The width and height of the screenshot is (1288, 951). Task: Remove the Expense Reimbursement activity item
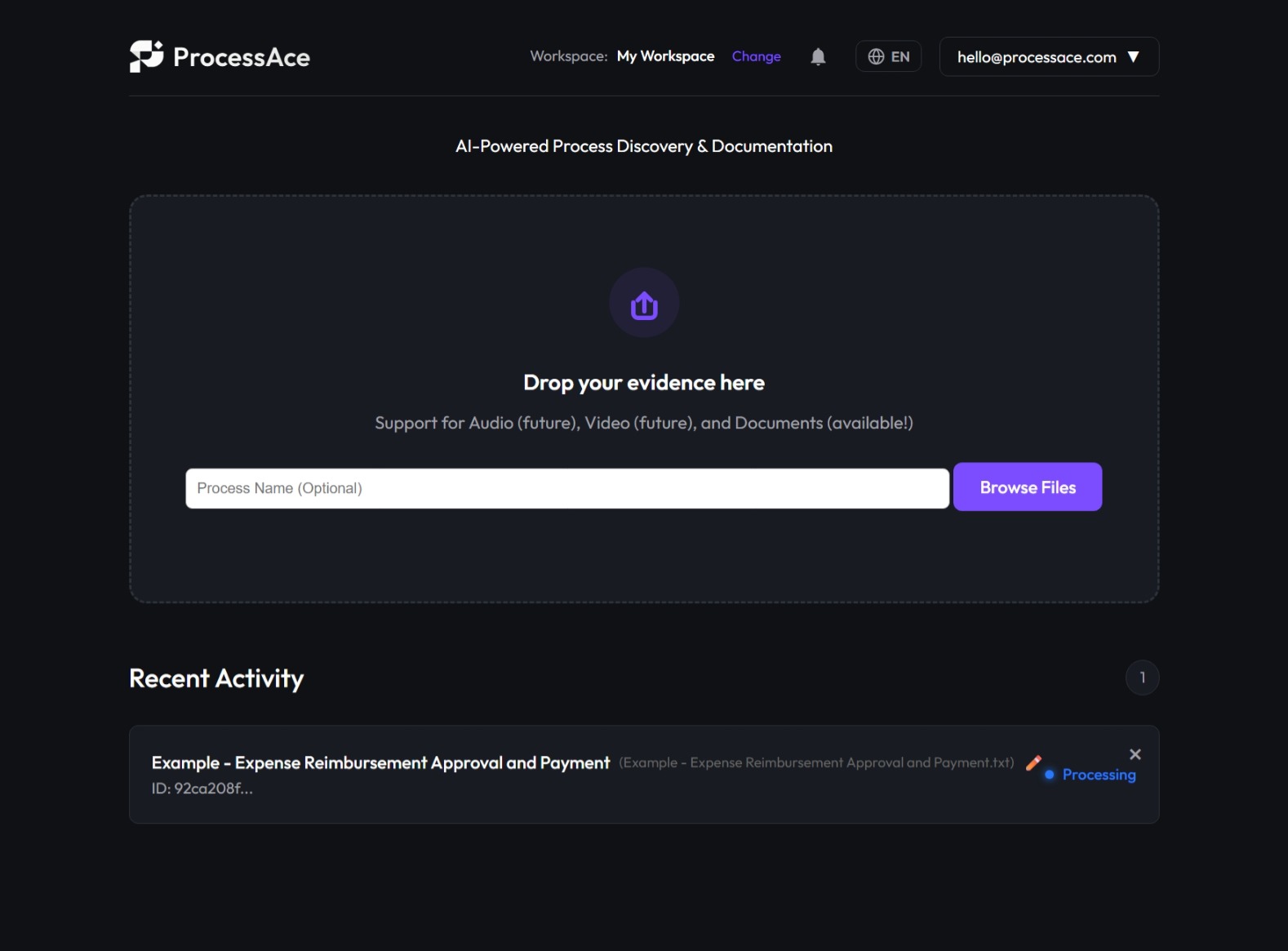[x=1135, y=754]
